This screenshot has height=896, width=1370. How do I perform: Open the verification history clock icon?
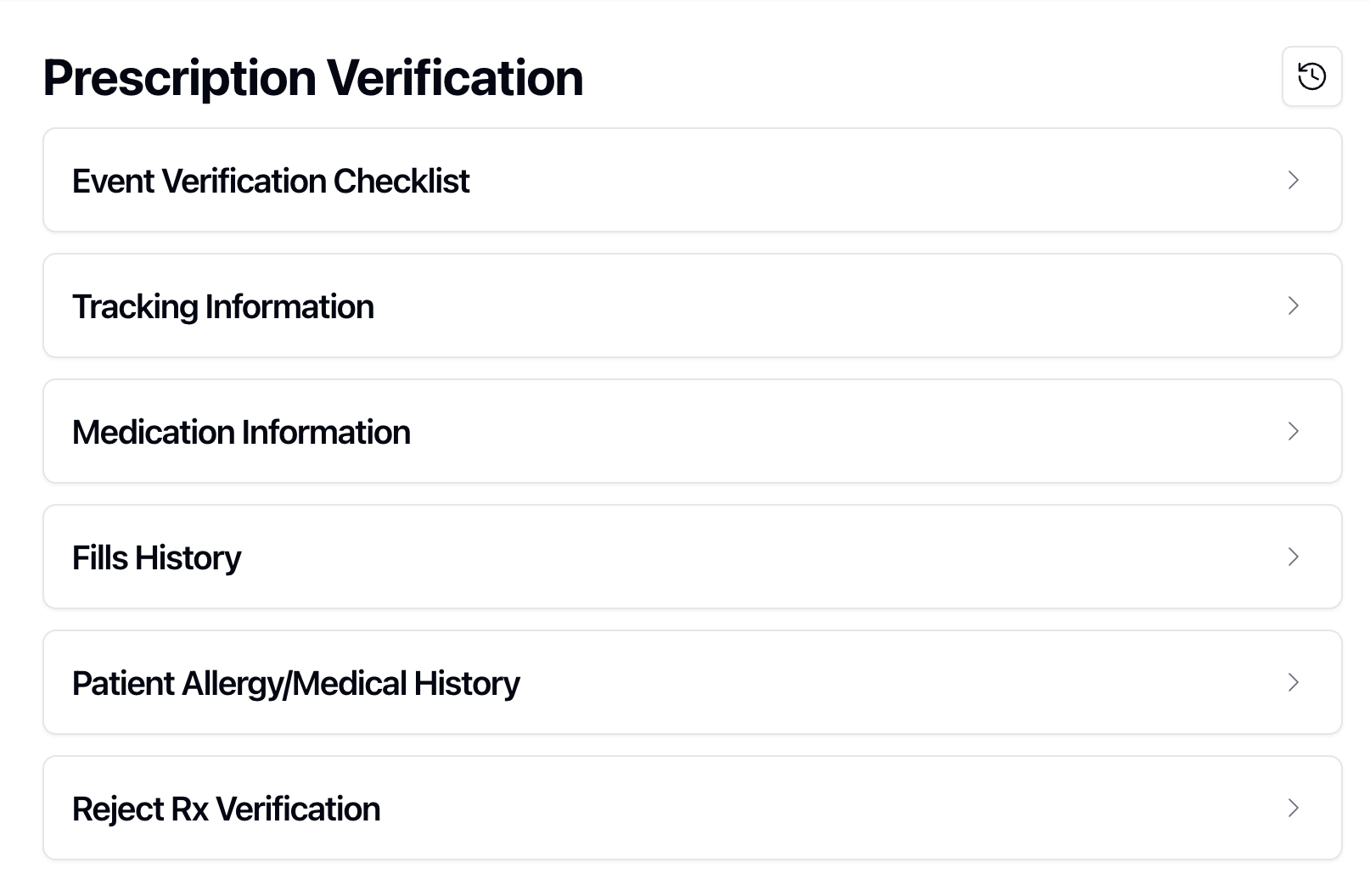[x=1311, y=76]
